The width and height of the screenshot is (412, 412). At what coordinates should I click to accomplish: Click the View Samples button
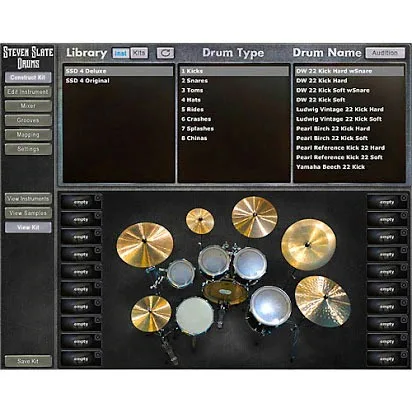click(28, 213)
